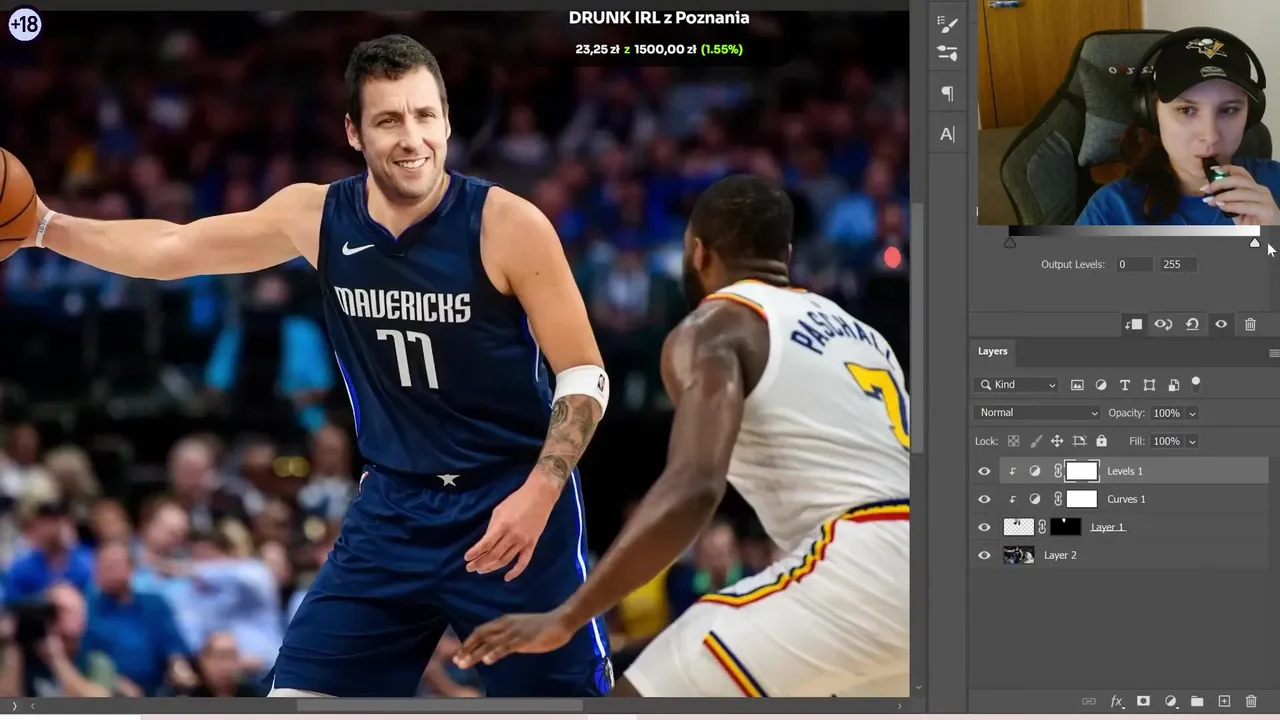
Task: Add a layer mask
Action: click(x=1143, y=702)
